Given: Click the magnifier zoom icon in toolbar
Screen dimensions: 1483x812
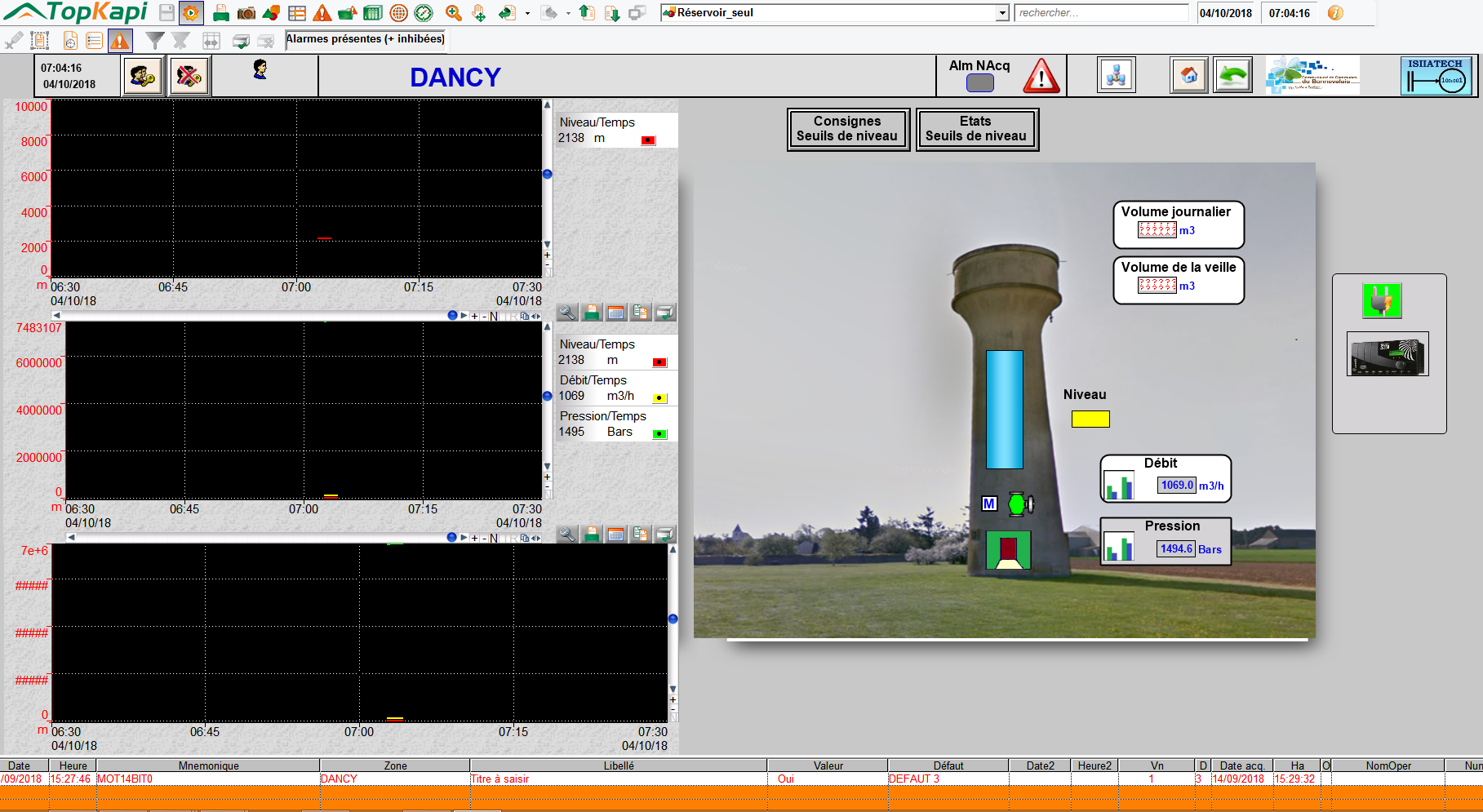Looking at the screenshot, I should tap(454, 13).
